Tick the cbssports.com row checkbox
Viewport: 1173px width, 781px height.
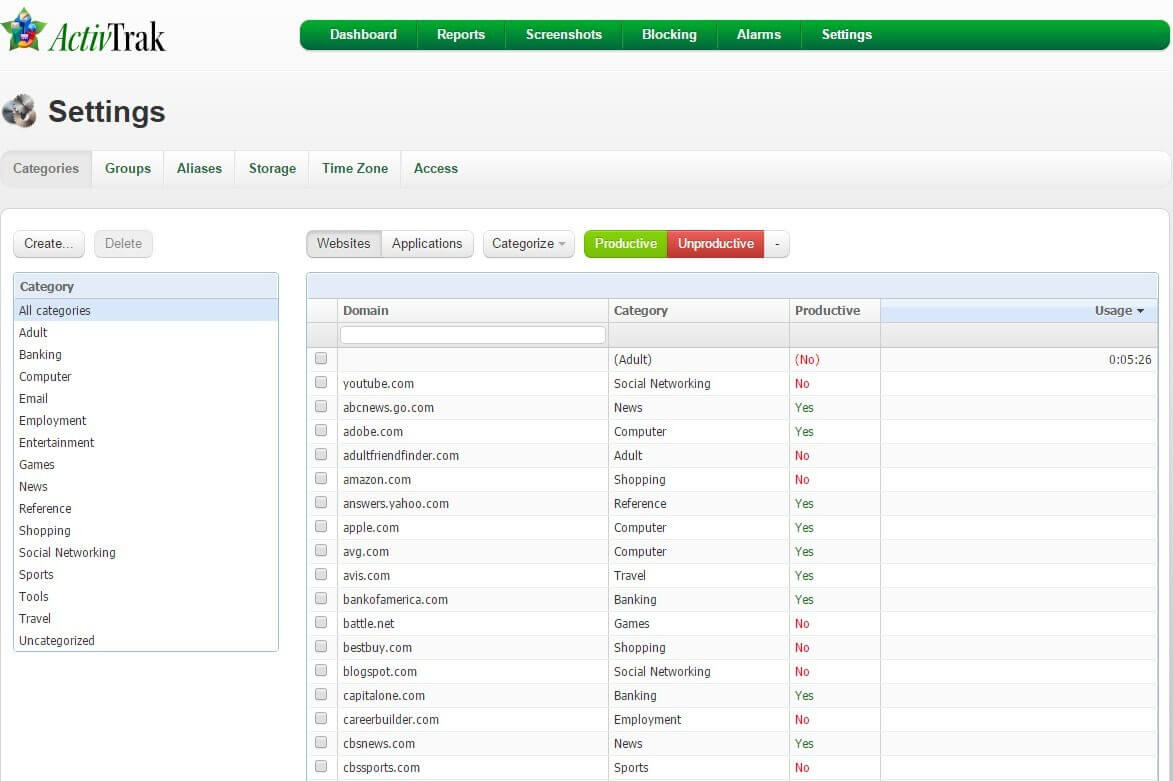tap(321, 766)
